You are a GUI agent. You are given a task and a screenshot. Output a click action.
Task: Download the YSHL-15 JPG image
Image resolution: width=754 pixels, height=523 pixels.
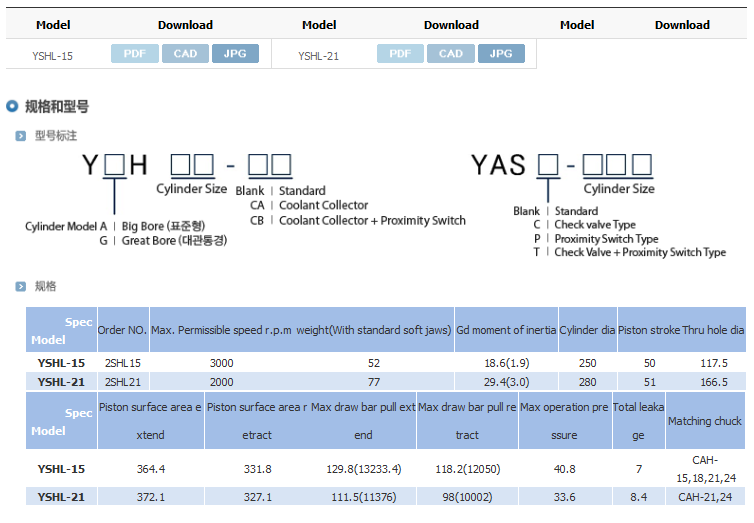235,53
